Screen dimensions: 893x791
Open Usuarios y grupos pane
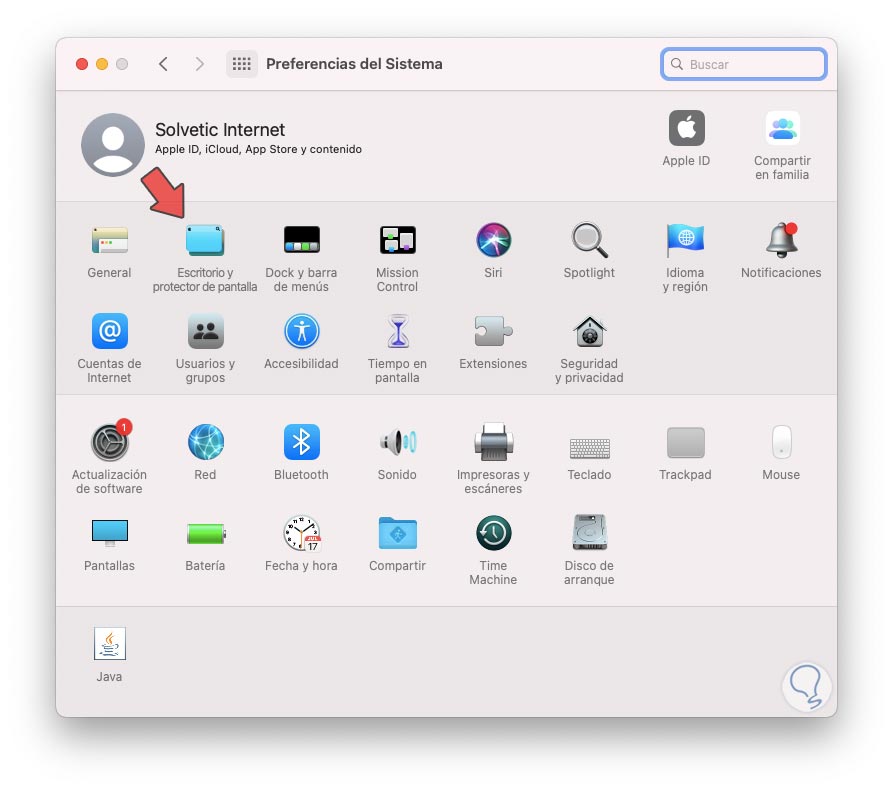click(205, 331)
